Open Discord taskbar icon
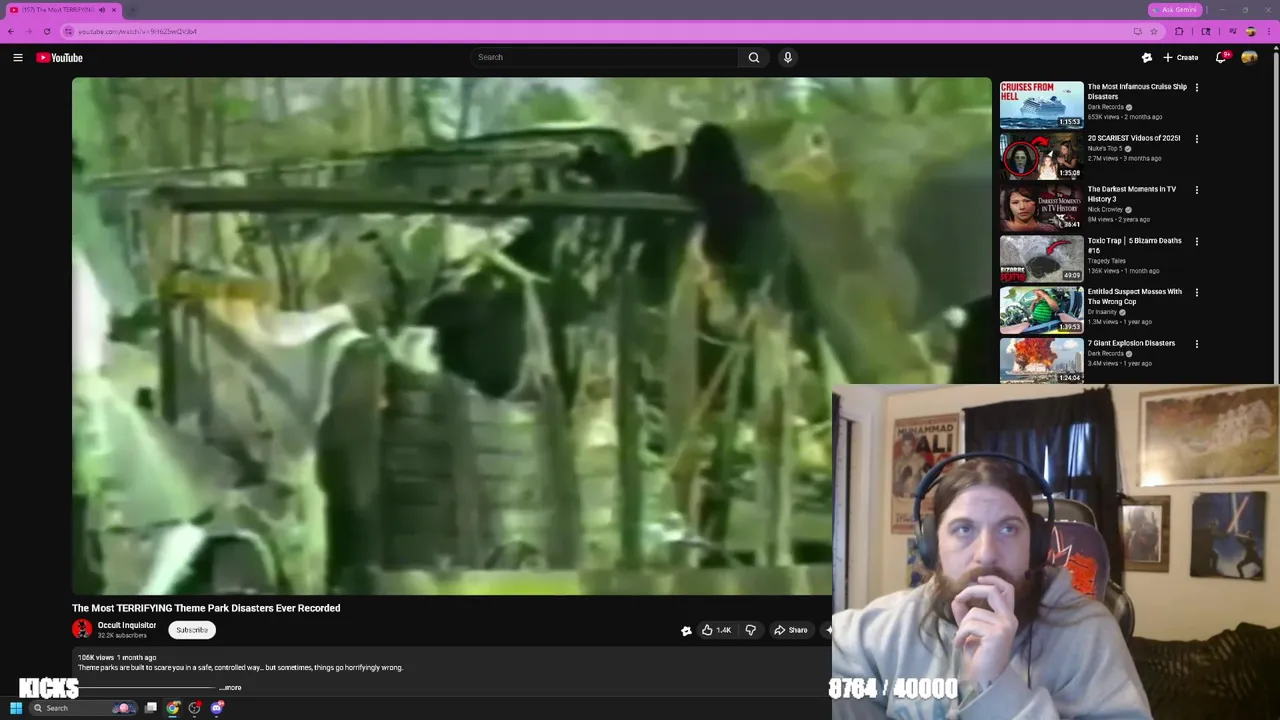 pyautogui.click(x=217, y=708)
